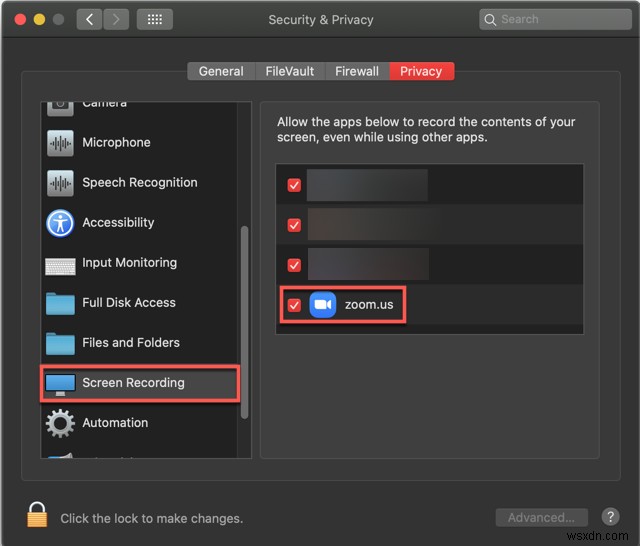Click the Automation gear icon

point(60,423)
